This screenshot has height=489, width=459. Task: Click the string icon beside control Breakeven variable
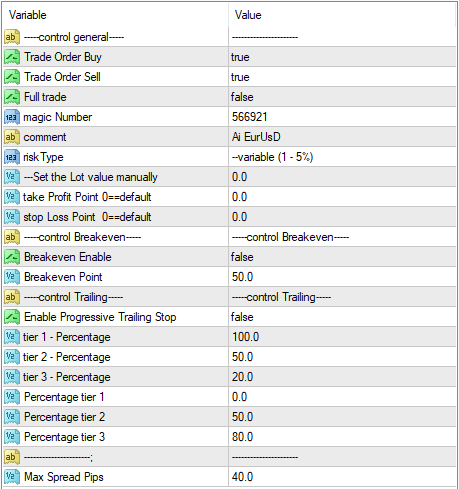coord(12,237)
